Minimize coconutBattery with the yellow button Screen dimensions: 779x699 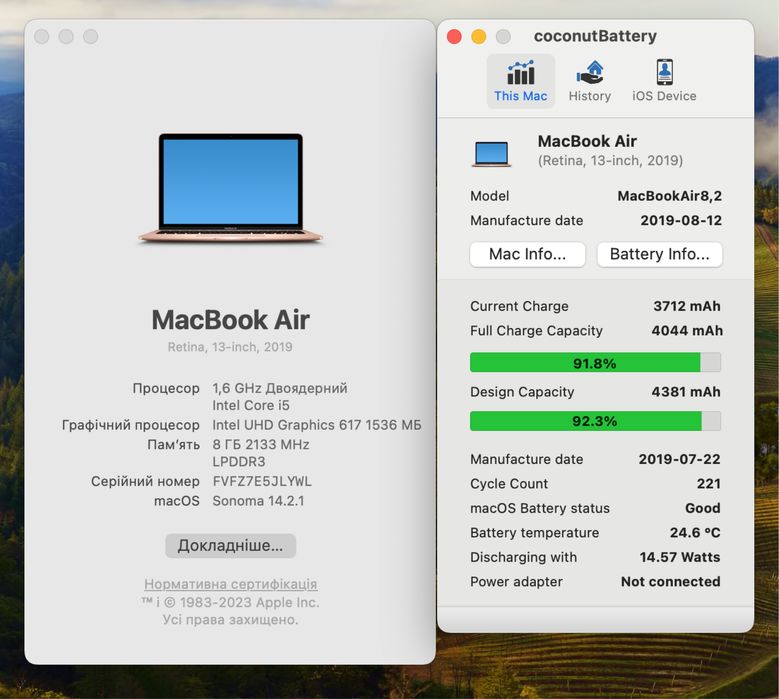(478, 36)
